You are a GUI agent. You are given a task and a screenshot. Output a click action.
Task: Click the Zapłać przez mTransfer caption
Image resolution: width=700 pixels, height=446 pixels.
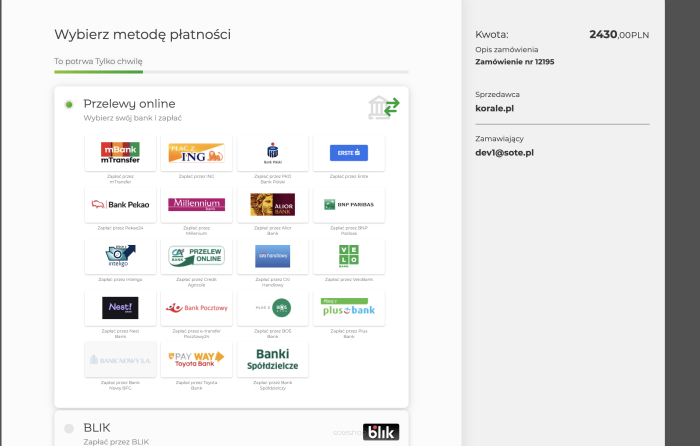click(x=120, y=179)
